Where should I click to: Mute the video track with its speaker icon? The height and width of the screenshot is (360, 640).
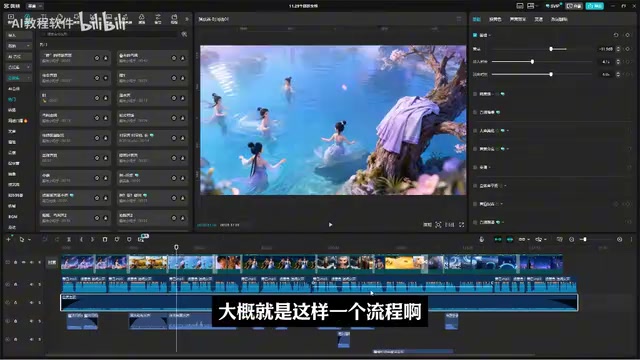31,262
